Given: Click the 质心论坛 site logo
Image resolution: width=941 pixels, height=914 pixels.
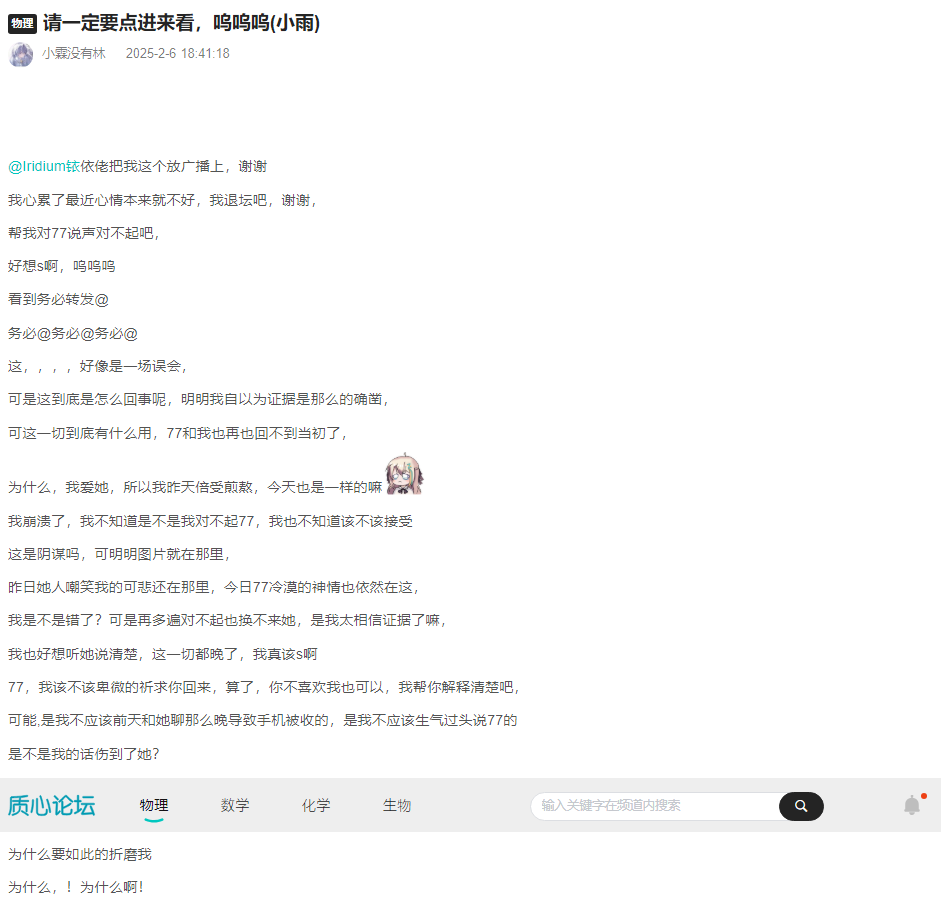Looking at the screenshot, I should 52,806.
